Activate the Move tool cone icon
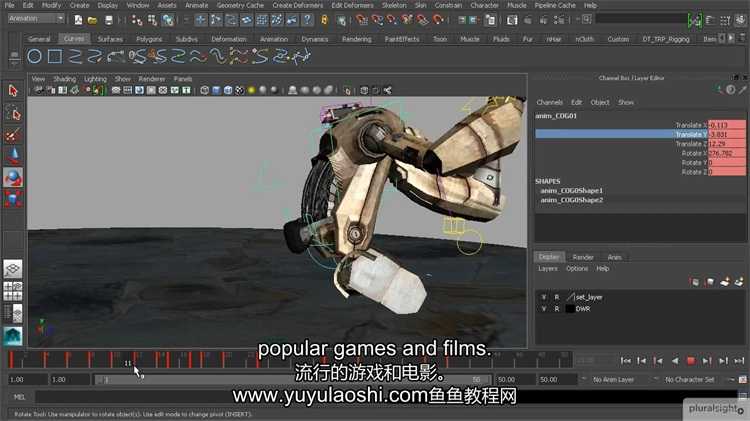 click(13, 155)
